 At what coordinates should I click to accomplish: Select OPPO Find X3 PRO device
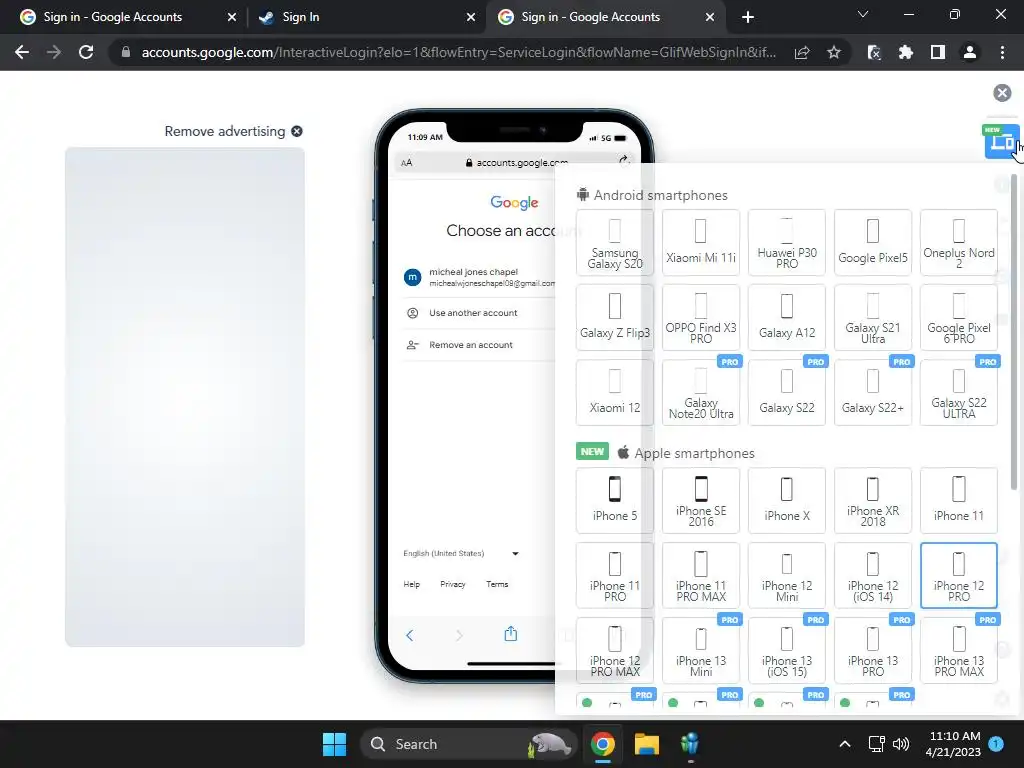(x=701, y=317)
